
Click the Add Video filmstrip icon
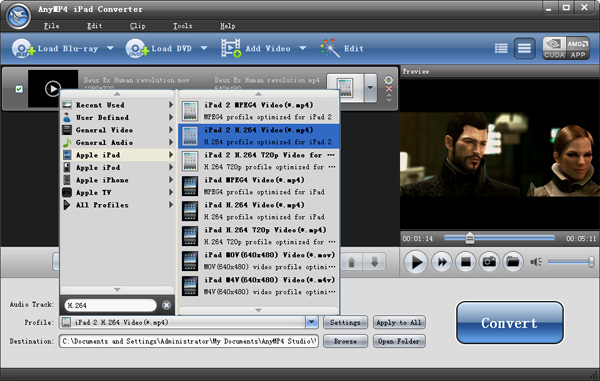tap(231, 48)
